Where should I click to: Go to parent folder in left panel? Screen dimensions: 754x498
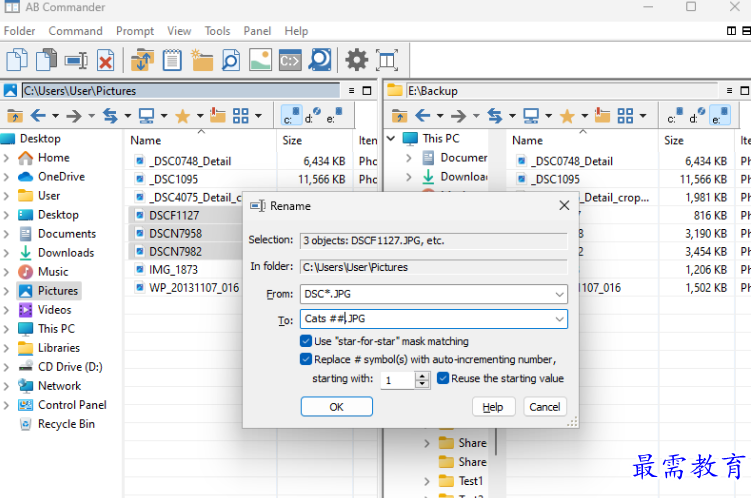point(15,116)
